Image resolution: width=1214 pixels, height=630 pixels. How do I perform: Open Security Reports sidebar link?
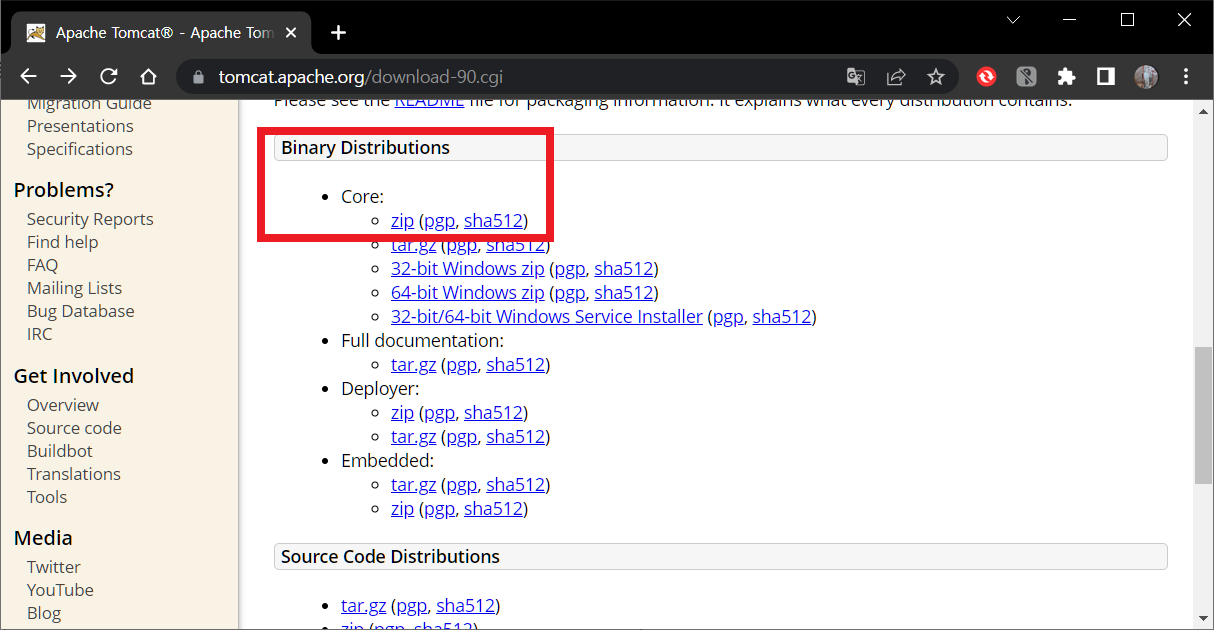tap(90, 219)
